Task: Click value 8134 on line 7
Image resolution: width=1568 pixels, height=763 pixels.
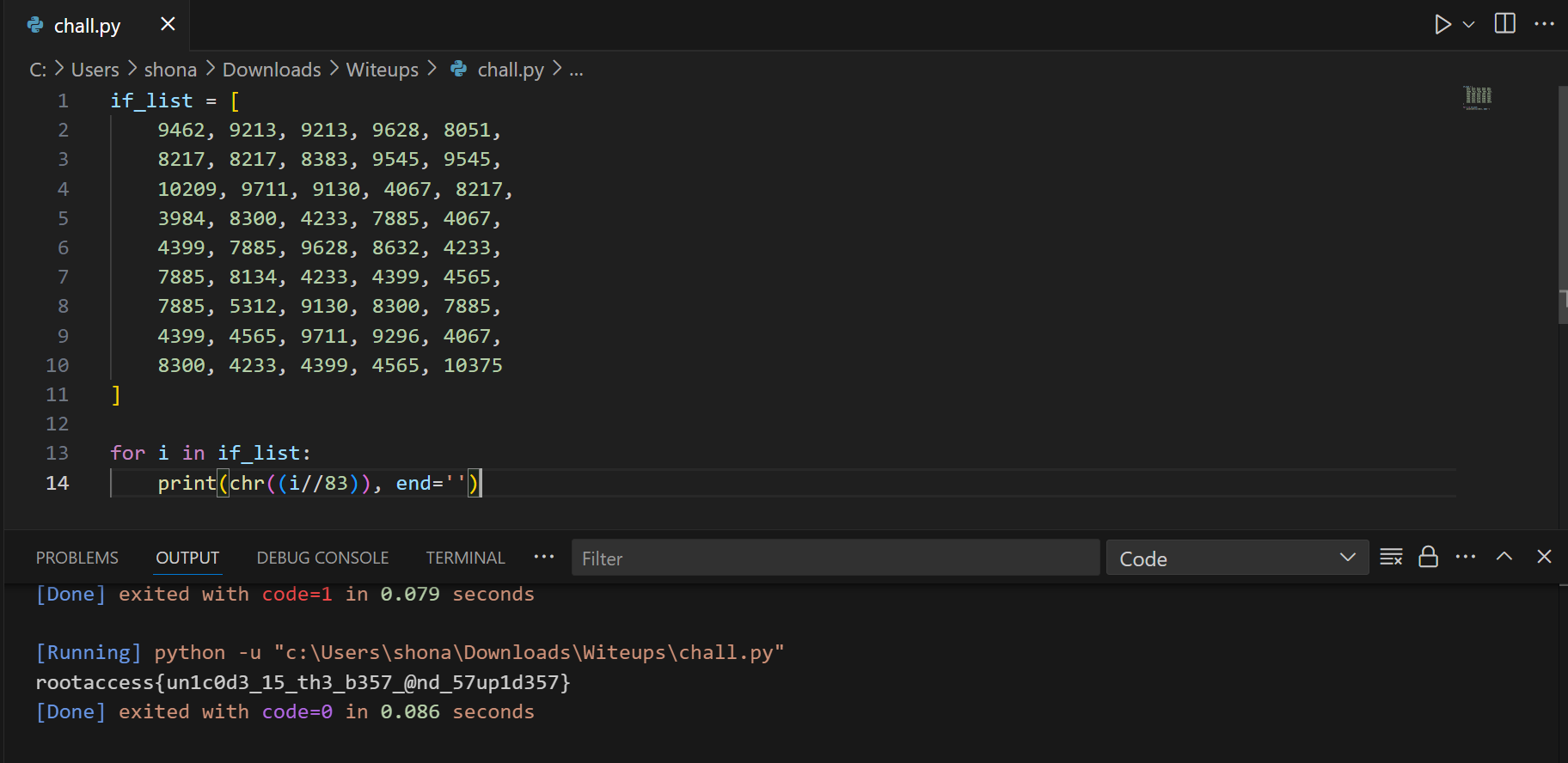Action: (x=253, y=277)
